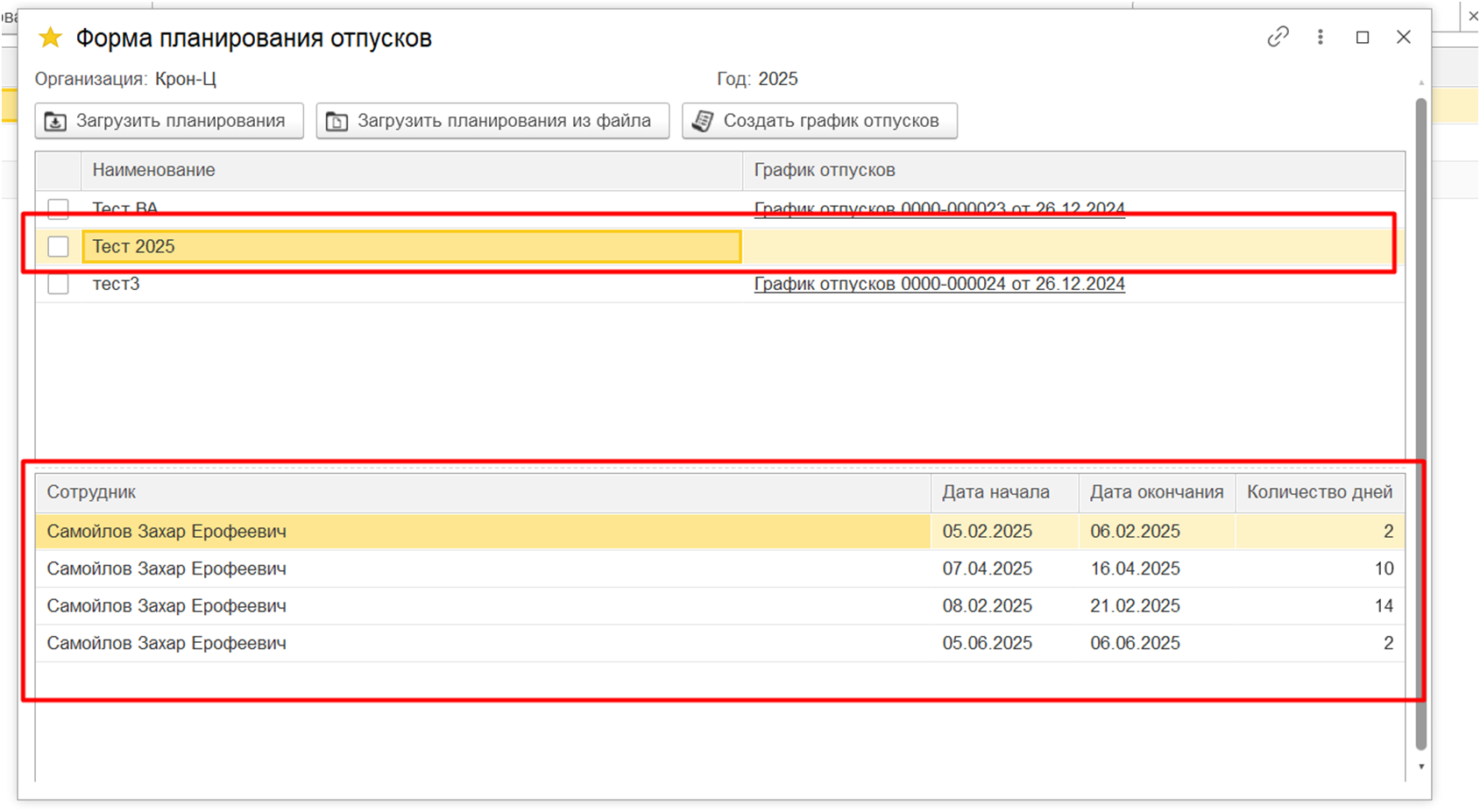Click the upper График отпусков column header
This screenshot has width=1480, height=812.
1073,170
